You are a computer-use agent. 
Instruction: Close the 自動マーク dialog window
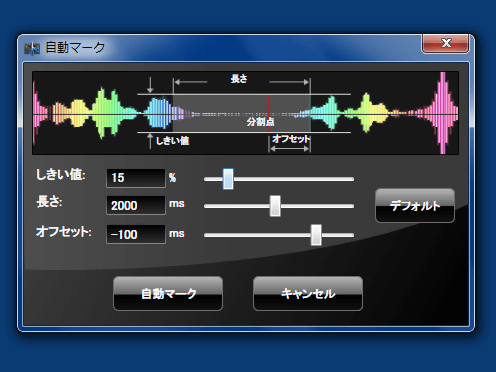446,43
